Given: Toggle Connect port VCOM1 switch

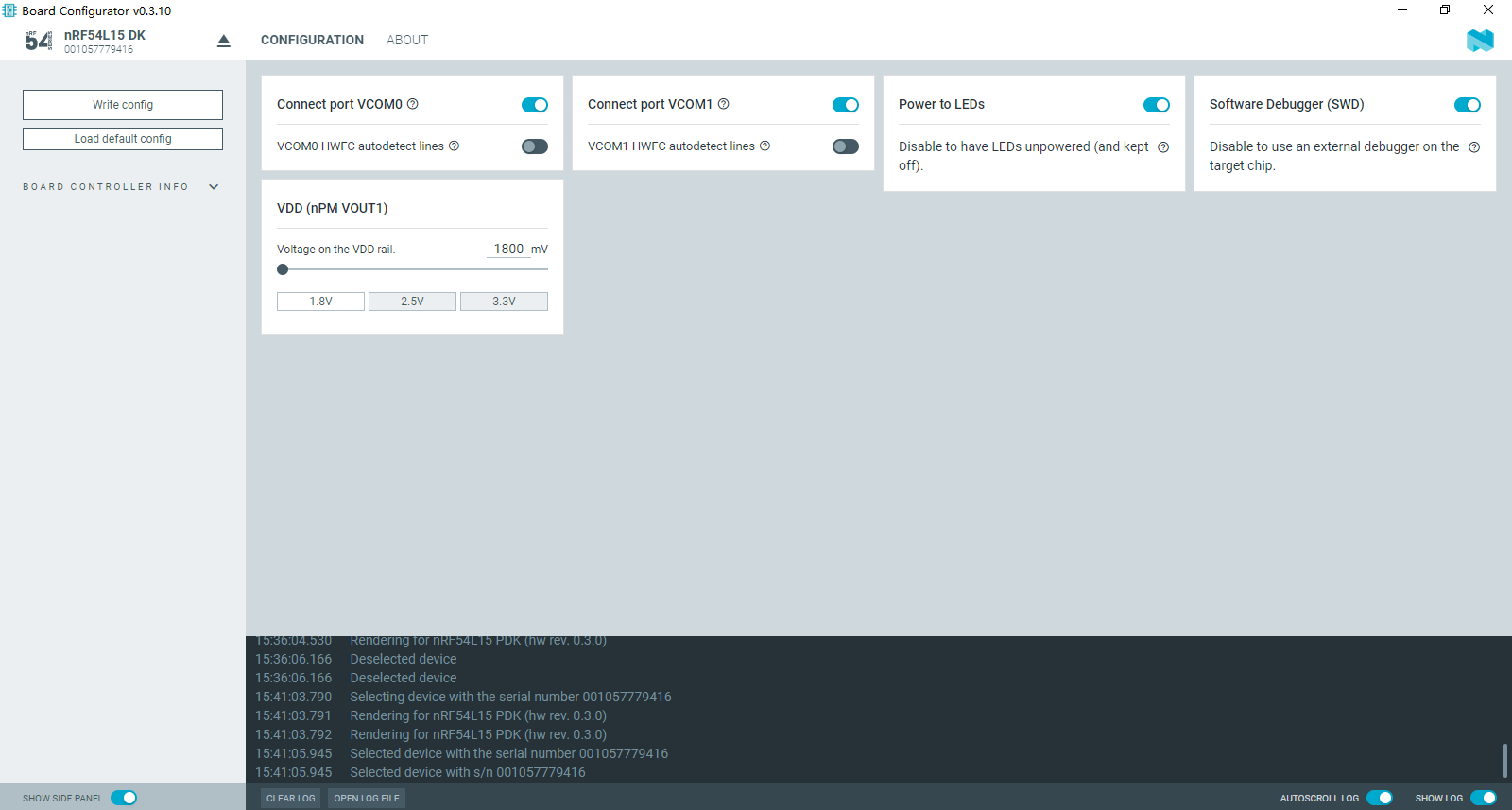Looking at the screenshot, I should [x=846, y=105].
